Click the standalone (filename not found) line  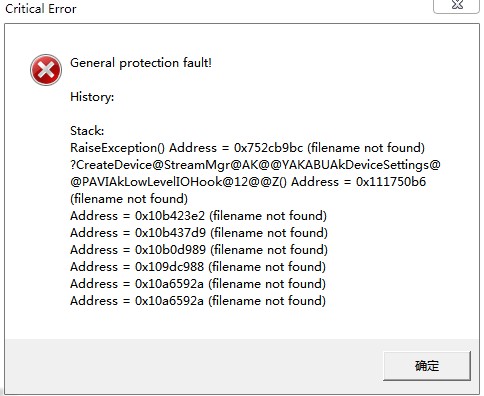point(129,199)
